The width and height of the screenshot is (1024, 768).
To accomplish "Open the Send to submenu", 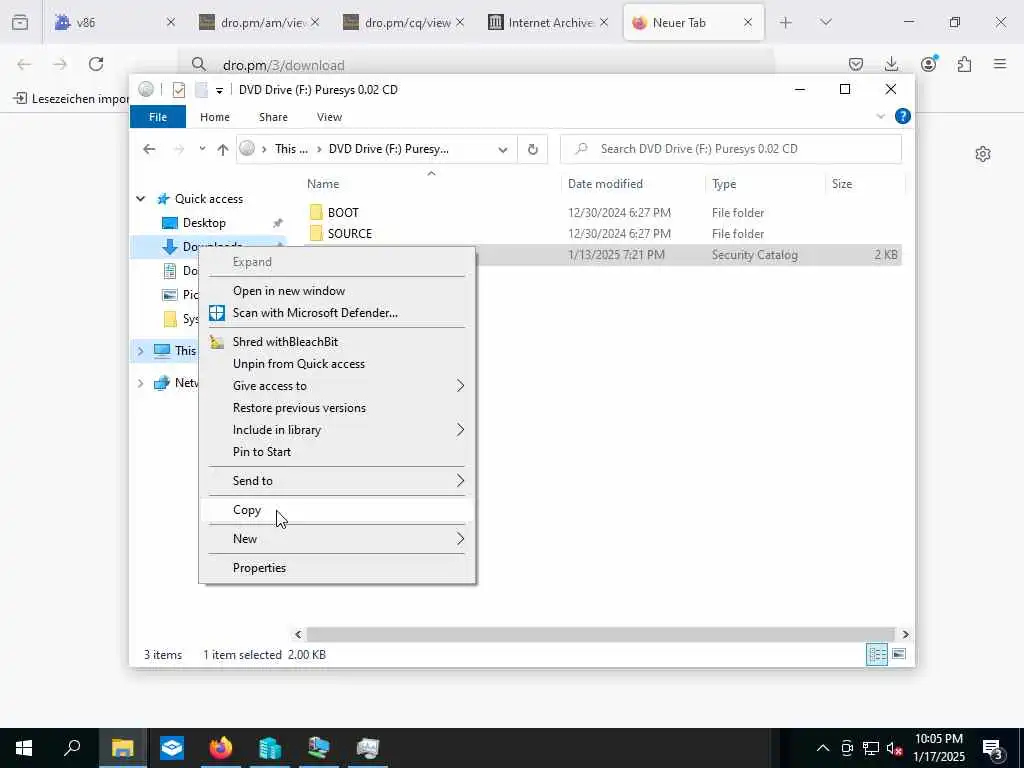I will click(337, 481).
